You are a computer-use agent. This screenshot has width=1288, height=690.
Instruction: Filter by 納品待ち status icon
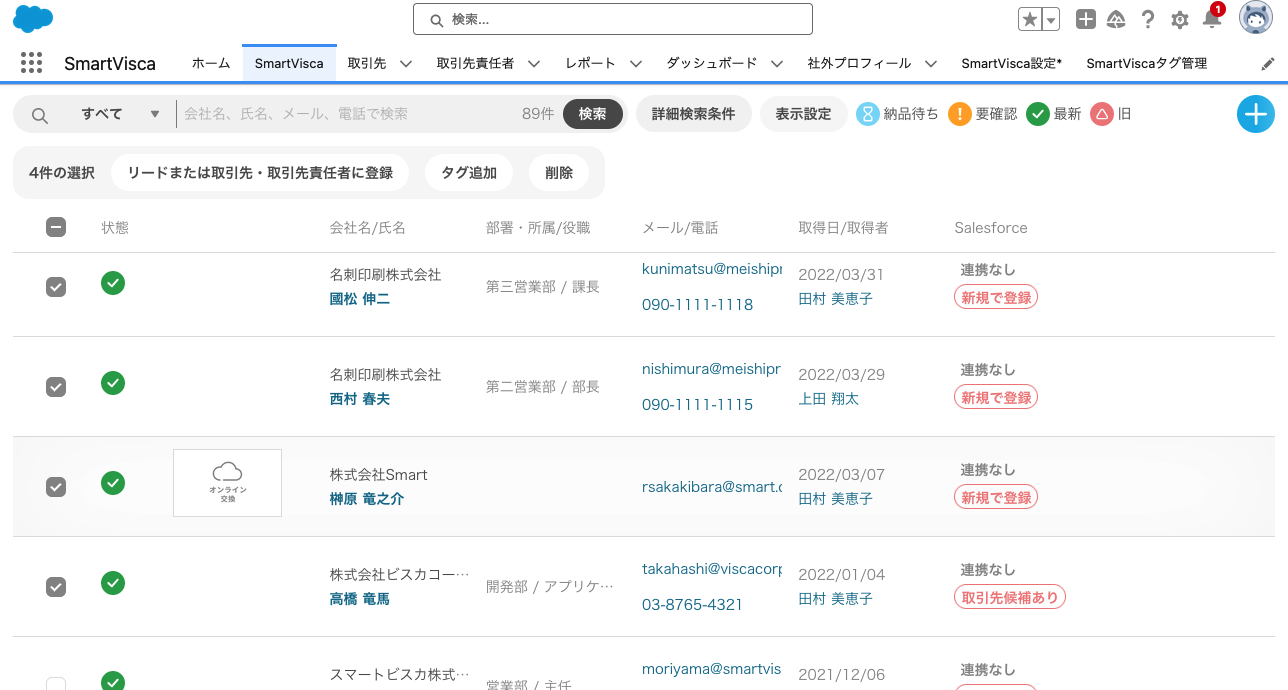pyautogui.click(x=867, y=114)
